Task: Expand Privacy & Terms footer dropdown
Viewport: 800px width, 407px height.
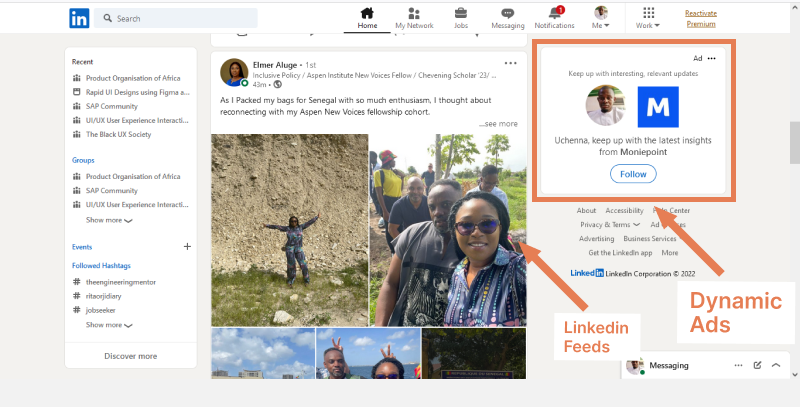Action: (610, 224)
